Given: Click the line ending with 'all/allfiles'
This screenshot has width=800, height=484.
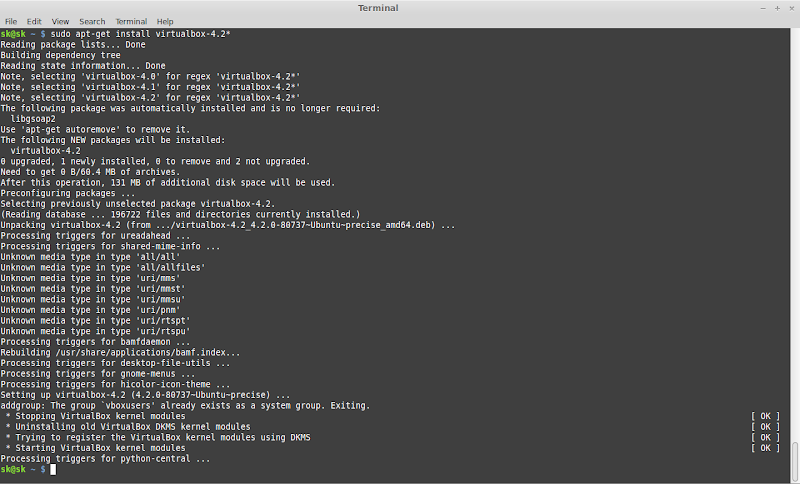Looking at the screenshot, I should 103,268.
